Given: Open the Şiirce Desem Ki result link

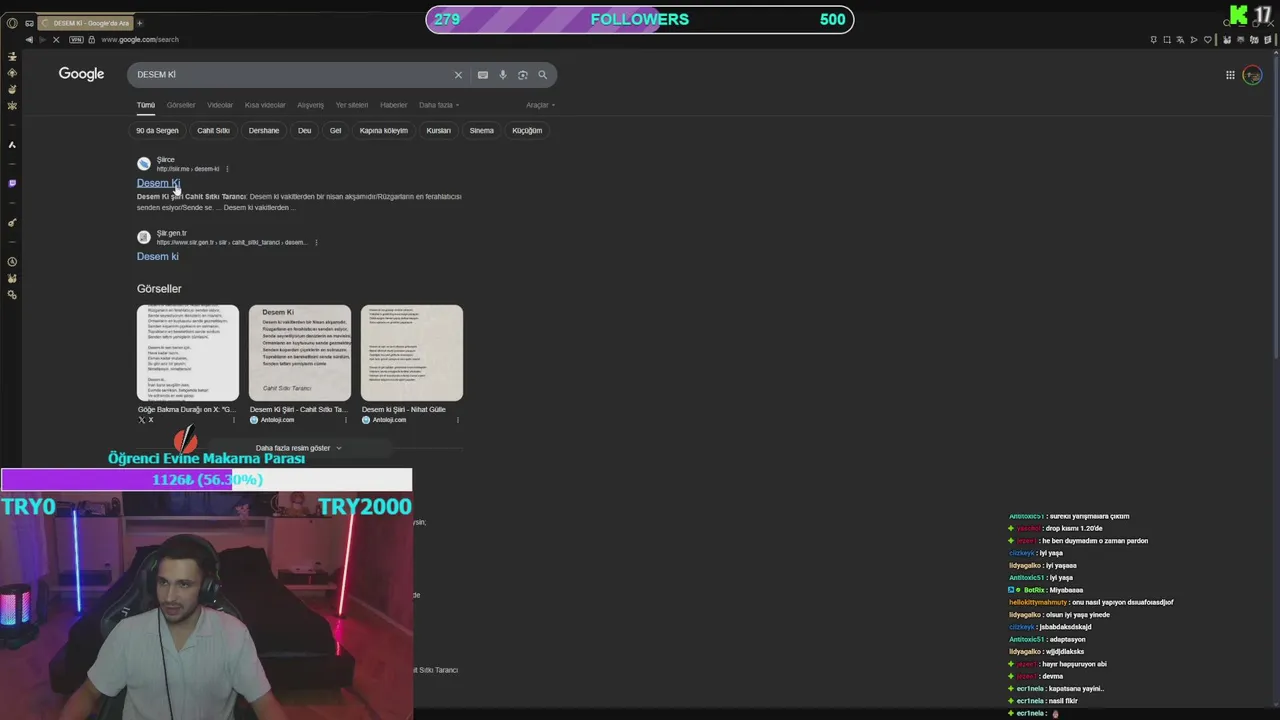Looking at the screenshot, I should [x=158, y=183].
